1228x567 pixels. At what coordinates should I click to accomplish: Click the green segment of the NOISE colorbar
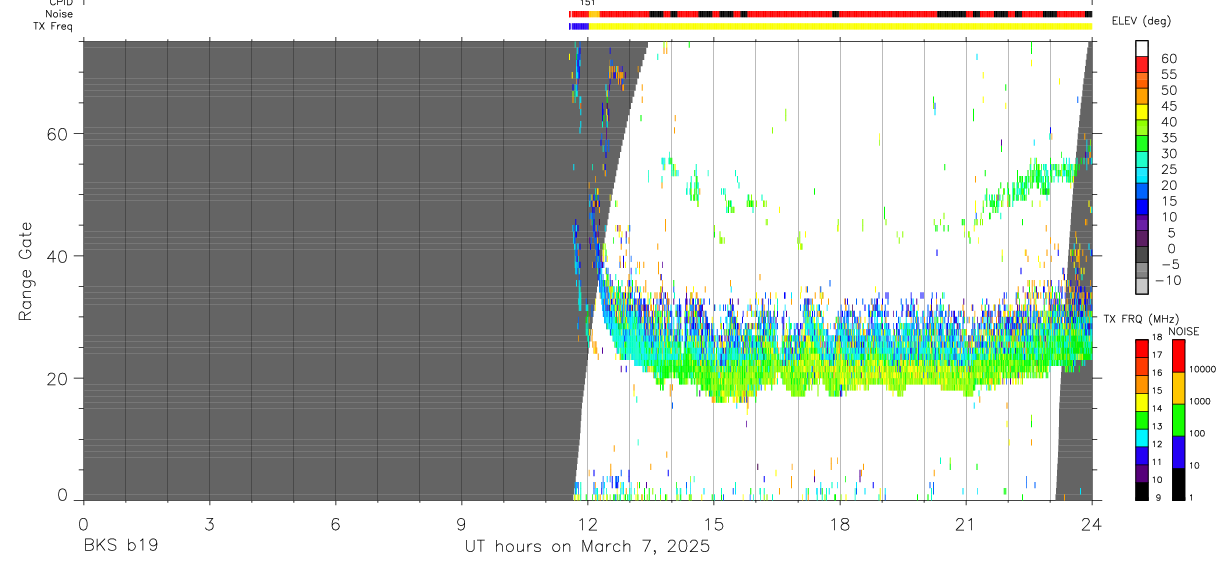pos(1178,420)
